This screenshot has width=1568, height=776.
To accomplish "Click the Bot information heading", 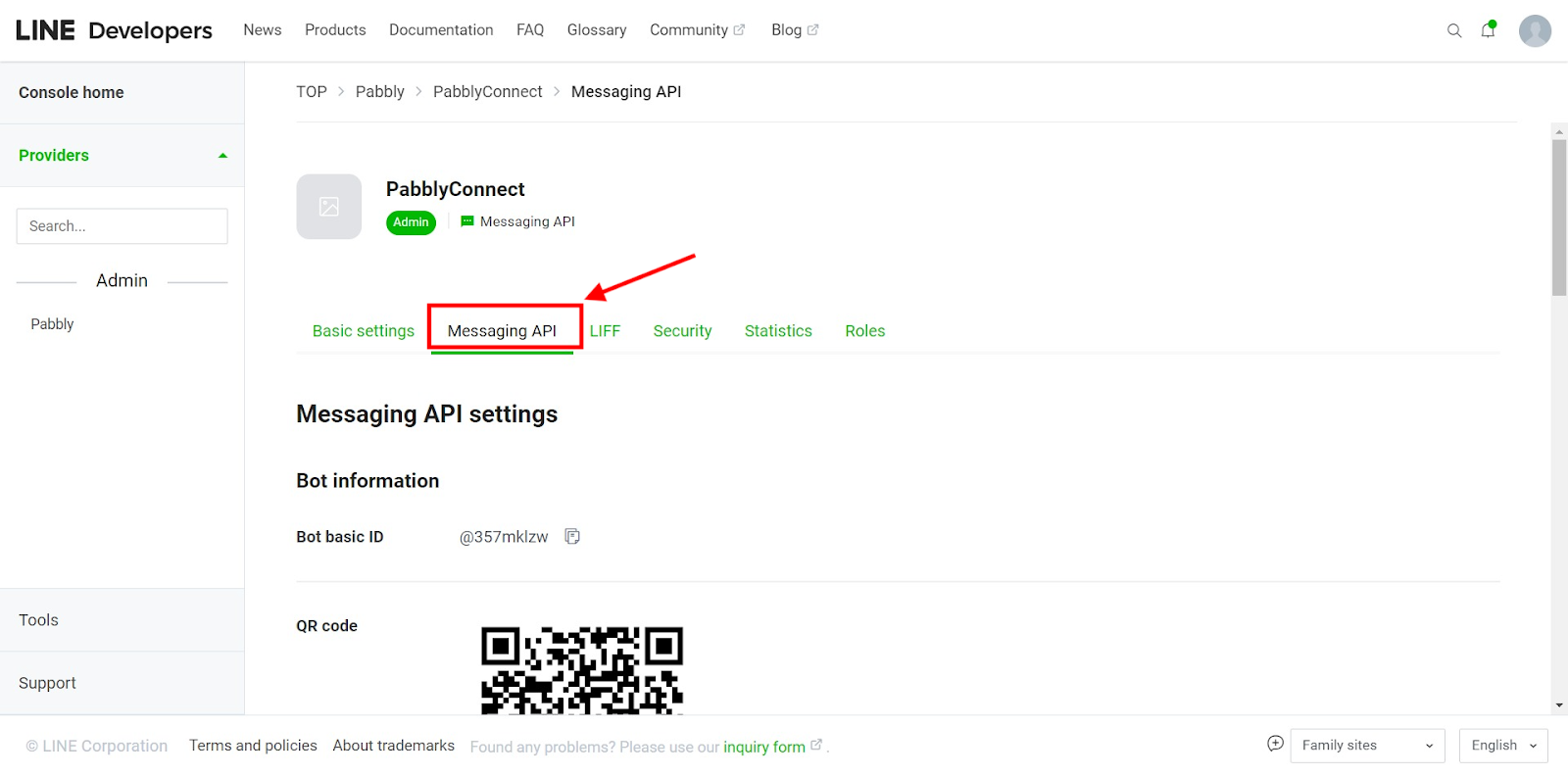I will (x=367, y=481).
